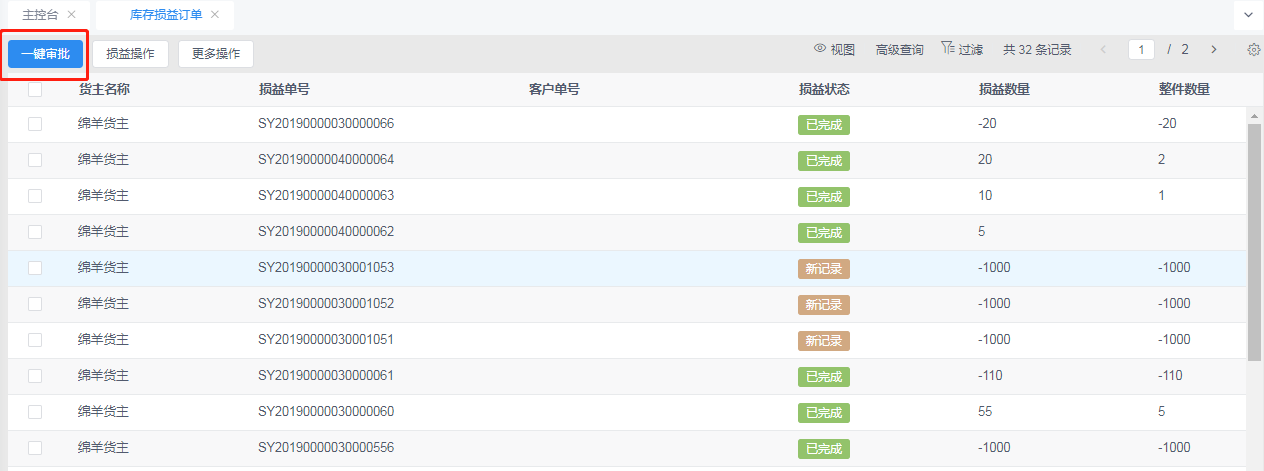1264x471 pixels.
Task: Close the 主控台 tab
Action: point(71,15)
